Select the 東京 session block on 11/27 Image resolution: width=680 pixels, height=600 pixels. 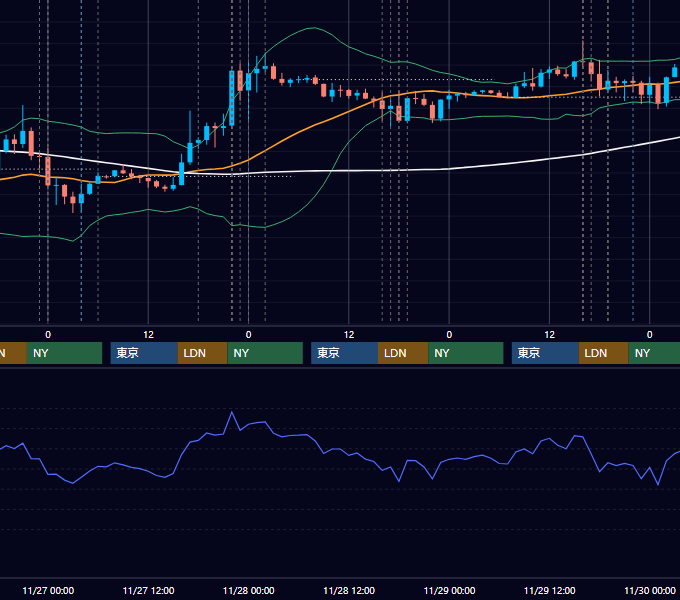click(144, 353)
